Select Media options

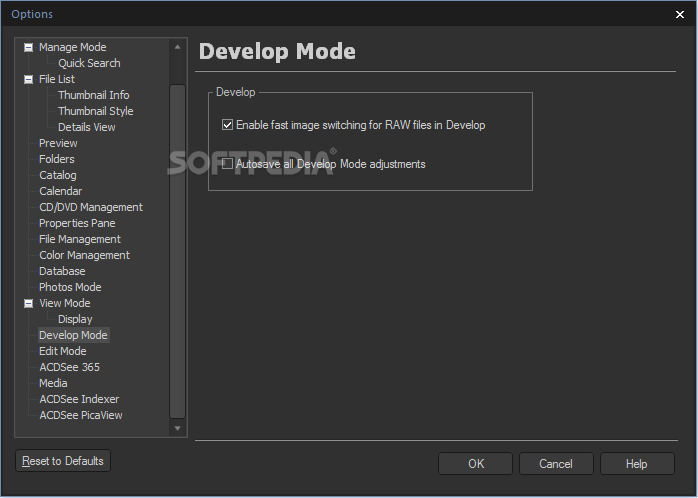[x=53, y=384]
